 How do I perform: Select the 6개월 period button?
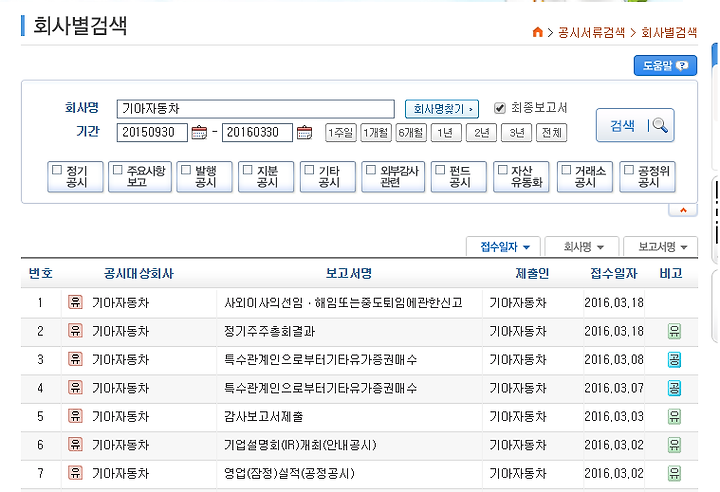(x=411, y=133)
